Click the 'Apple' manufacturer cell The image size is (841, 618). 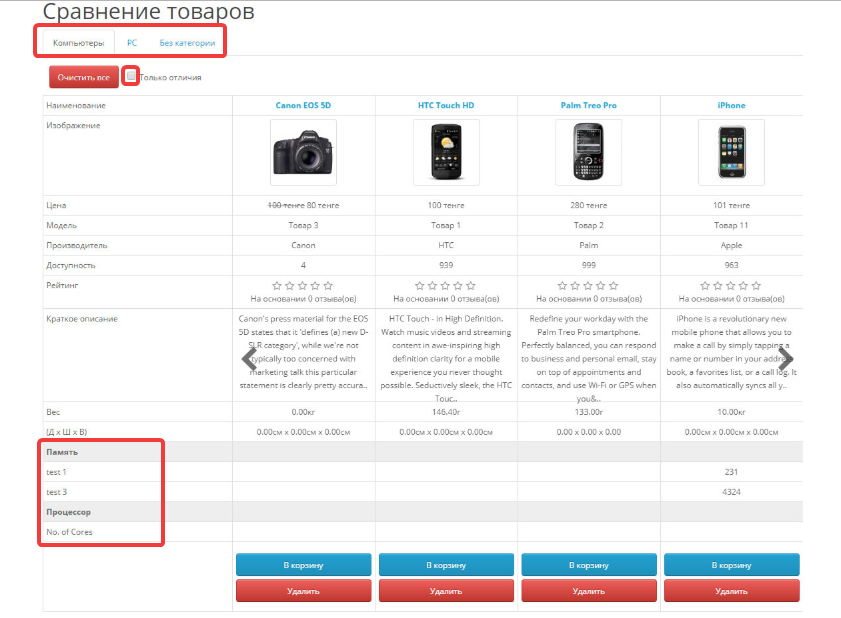pos(731,245)
